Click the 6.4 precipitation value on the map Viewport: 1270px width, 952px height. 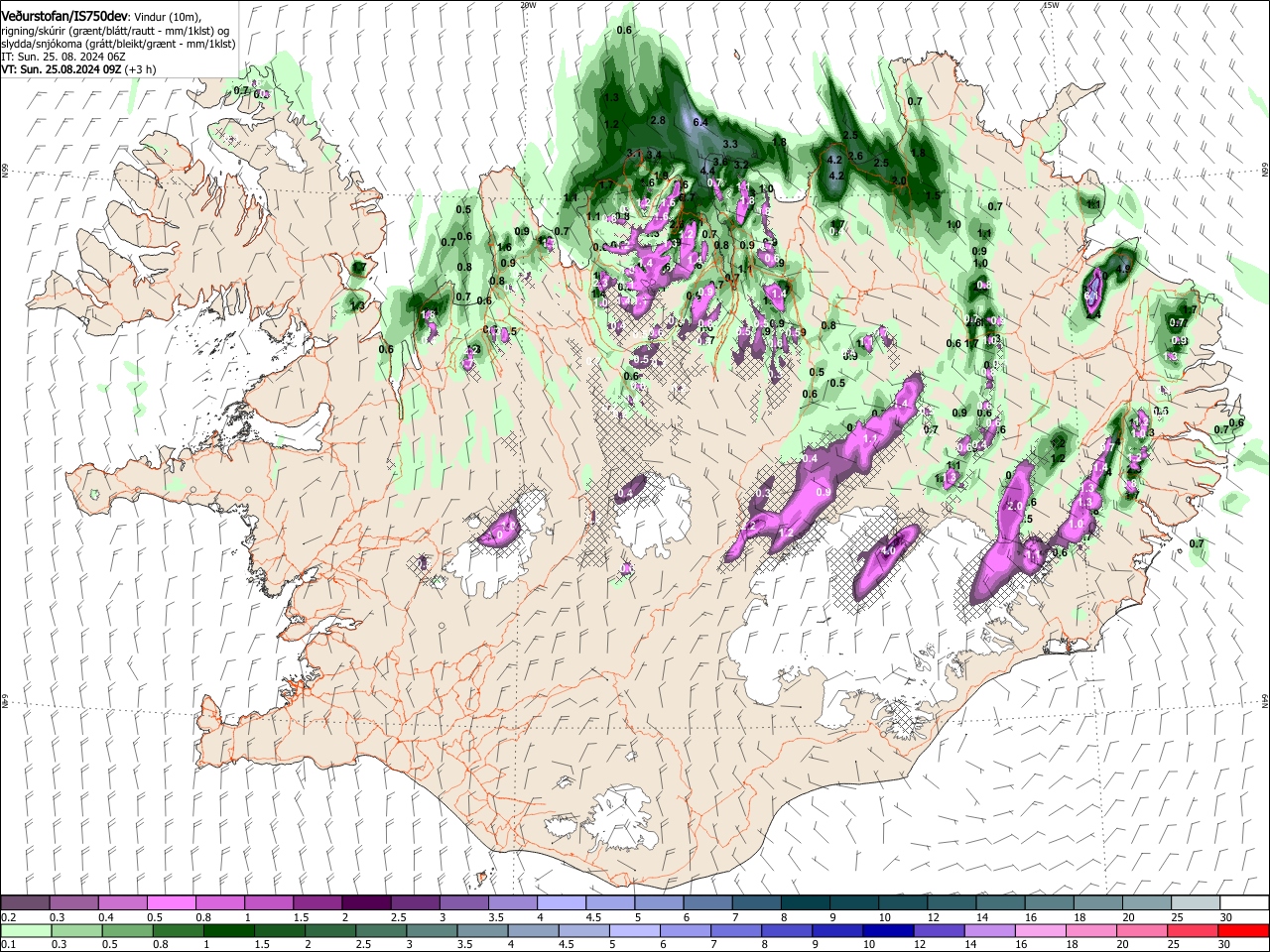click(700, 122)
